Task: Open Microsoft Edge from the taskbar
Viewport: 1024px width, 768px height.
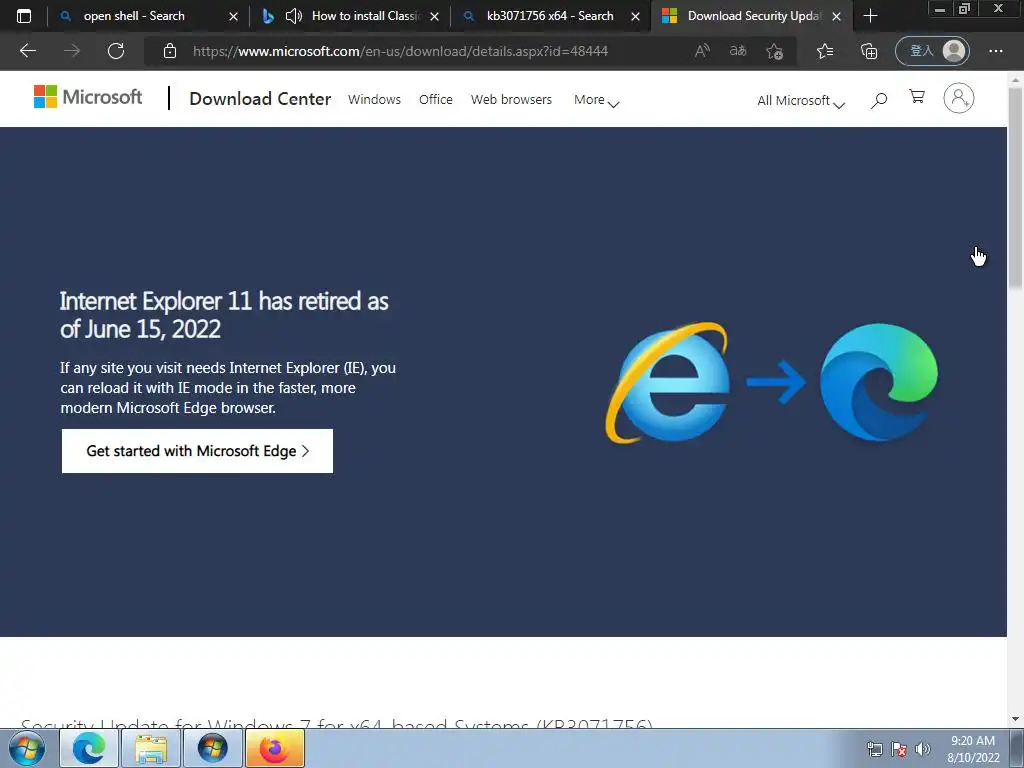Action: [x=89, y=748]
